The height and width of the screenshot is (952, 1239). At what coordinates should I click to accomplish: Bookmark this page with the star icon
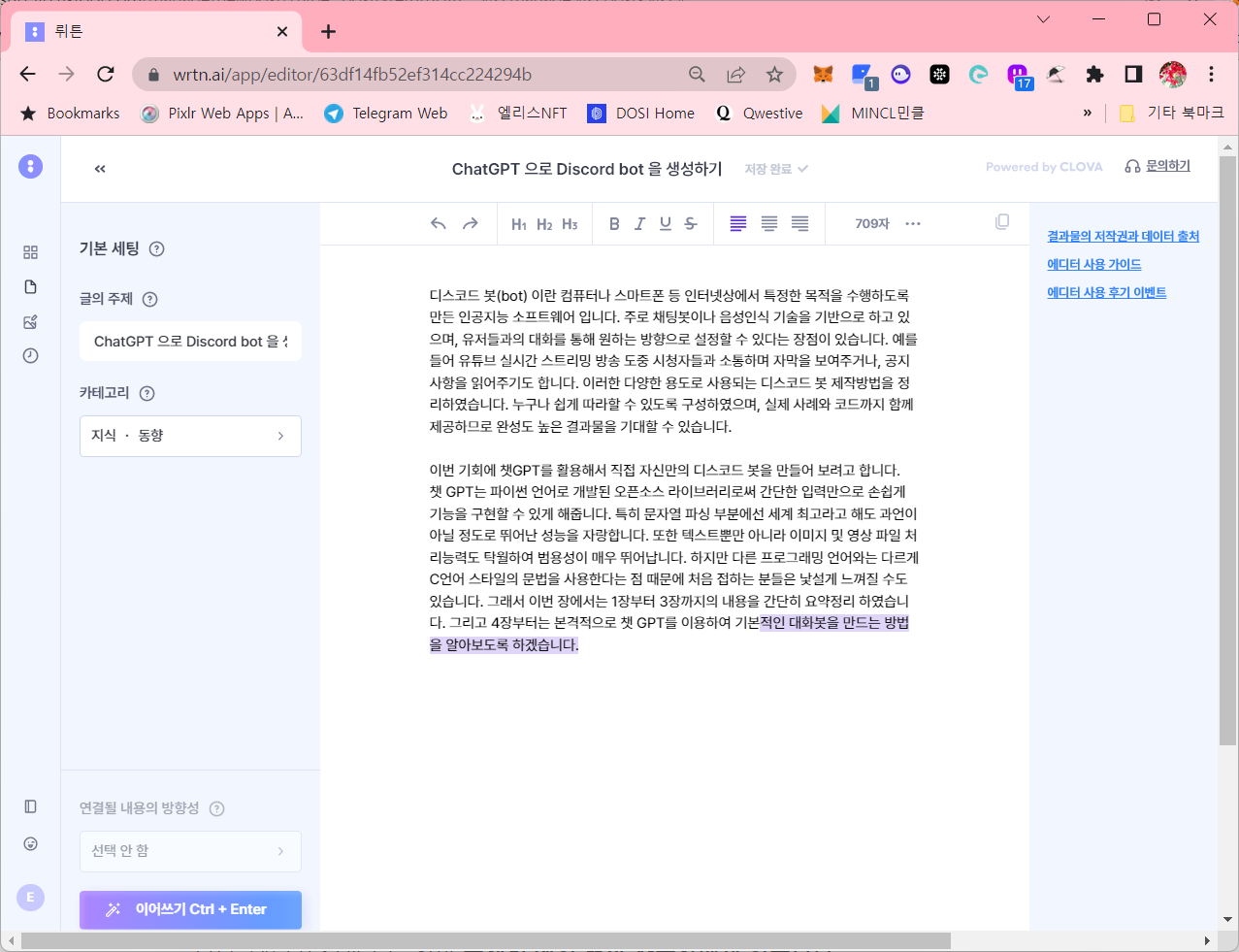(x=774, y=75)
